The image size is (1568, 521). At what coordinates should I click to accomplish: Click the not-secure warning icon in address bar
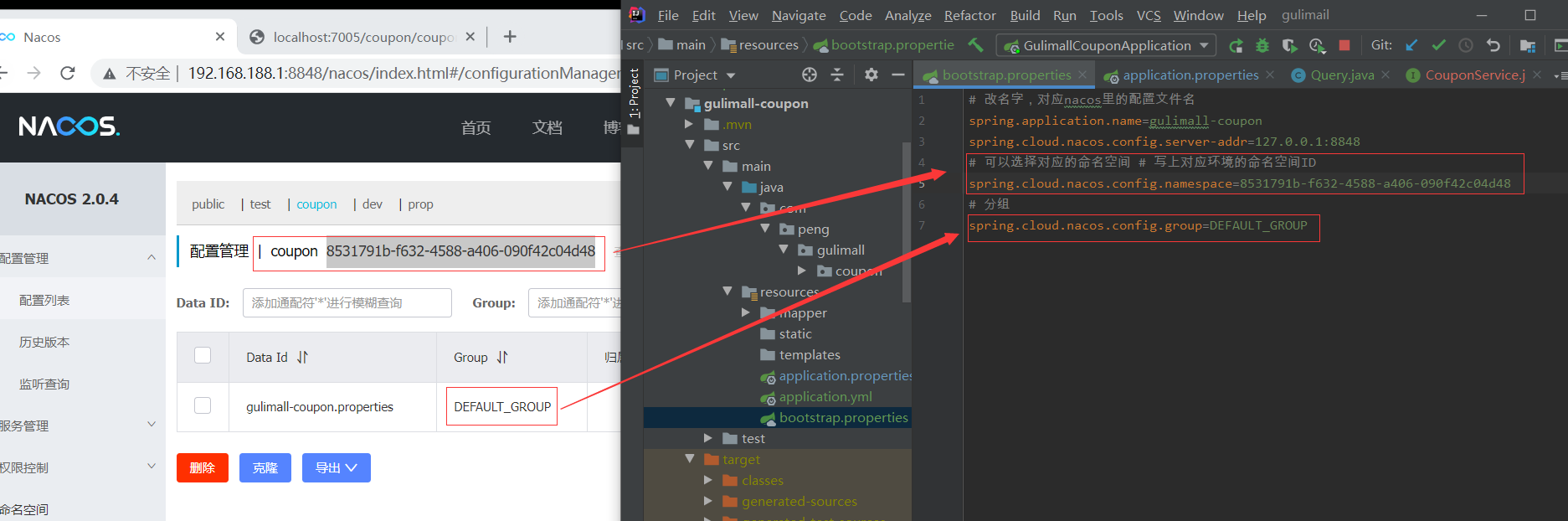[x=109, y=74]
